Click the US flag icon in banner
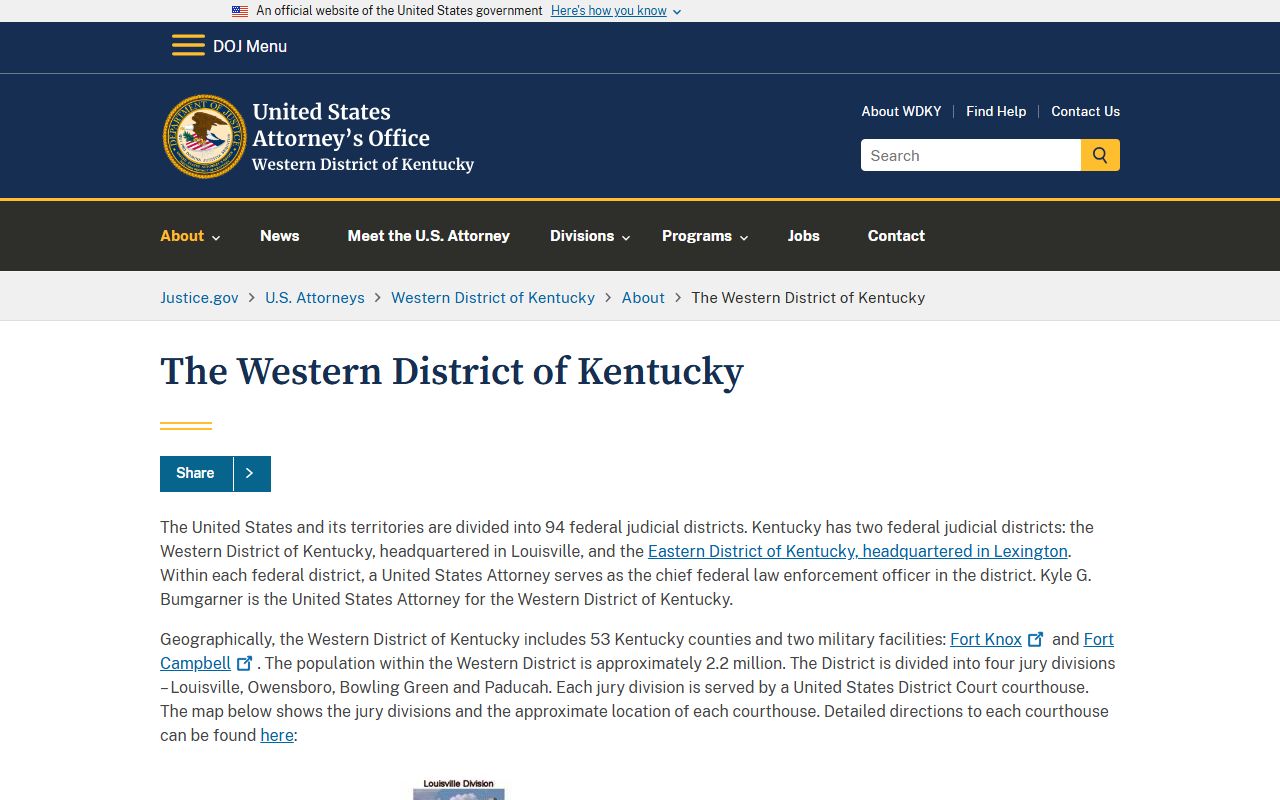The width and height of the screenshot is (1280, 800). (x=240, y=11)
